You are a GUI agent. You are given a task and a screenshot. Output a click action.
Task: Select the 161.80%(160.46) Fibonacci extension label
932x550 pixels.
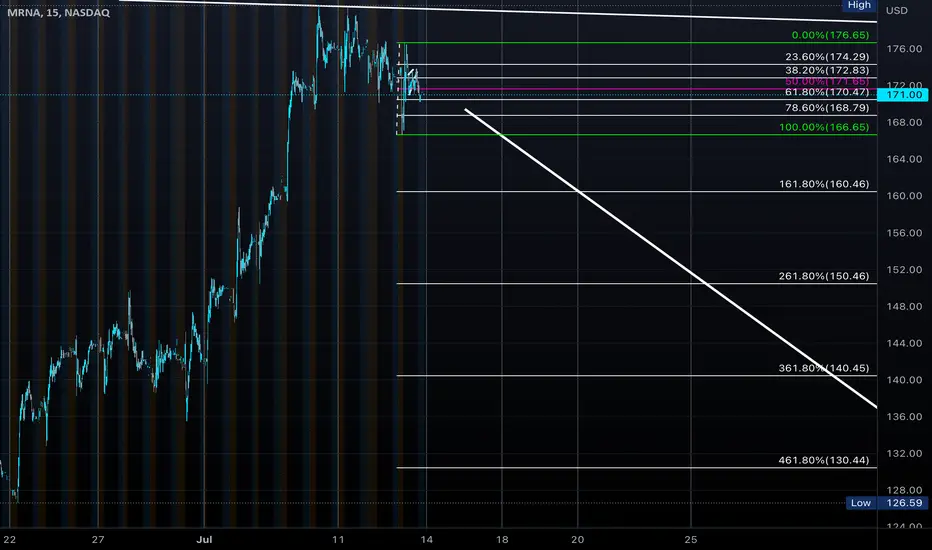(x=824, y=184)
